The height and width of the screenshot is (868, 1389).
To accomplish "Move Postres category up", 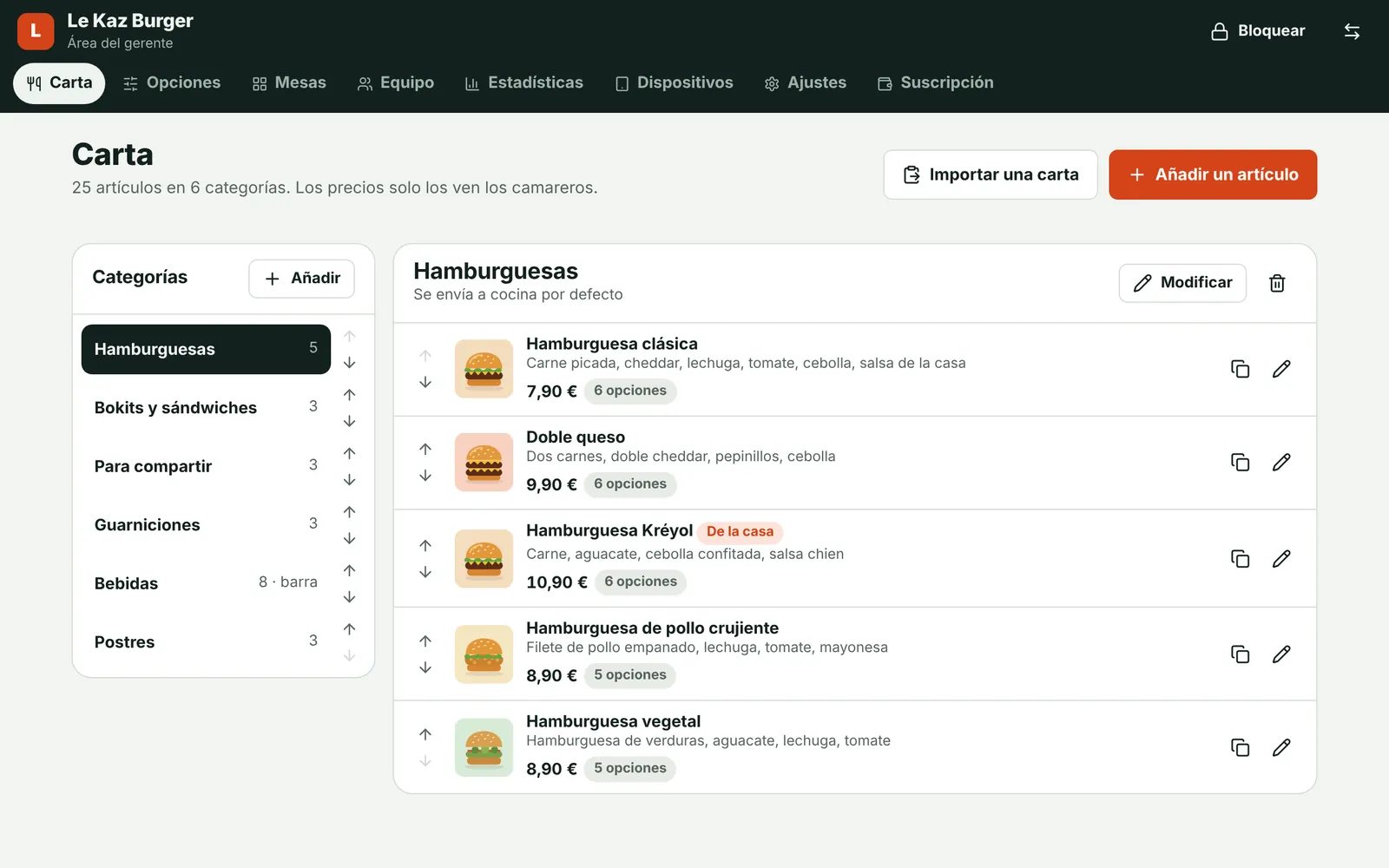I will pyautogui.click(x=349, y=629).
